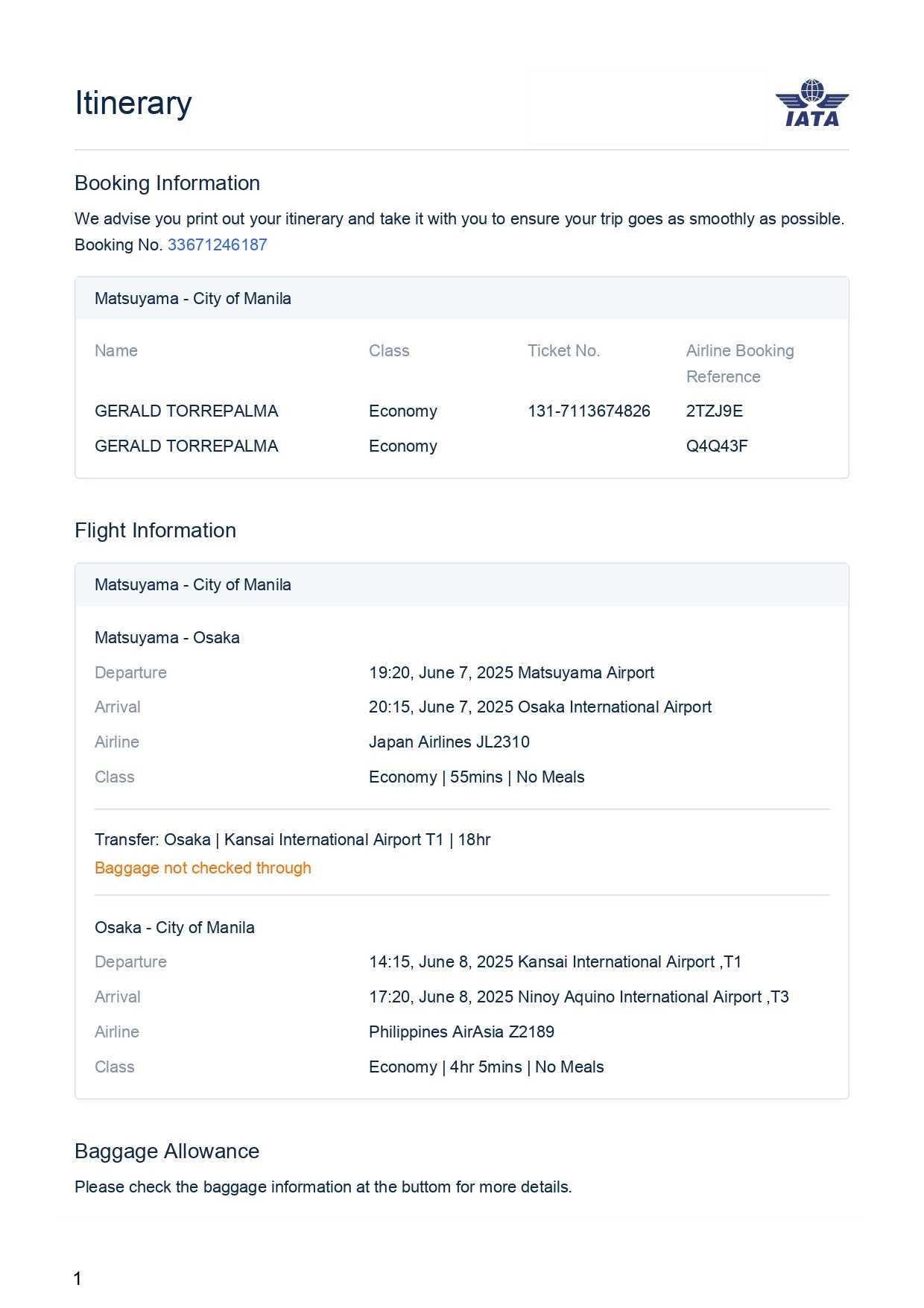Click the 19:20 Matsuyama Airport departure time
Viewport: 924px width, 1308px height.
[x=511, y=672]
